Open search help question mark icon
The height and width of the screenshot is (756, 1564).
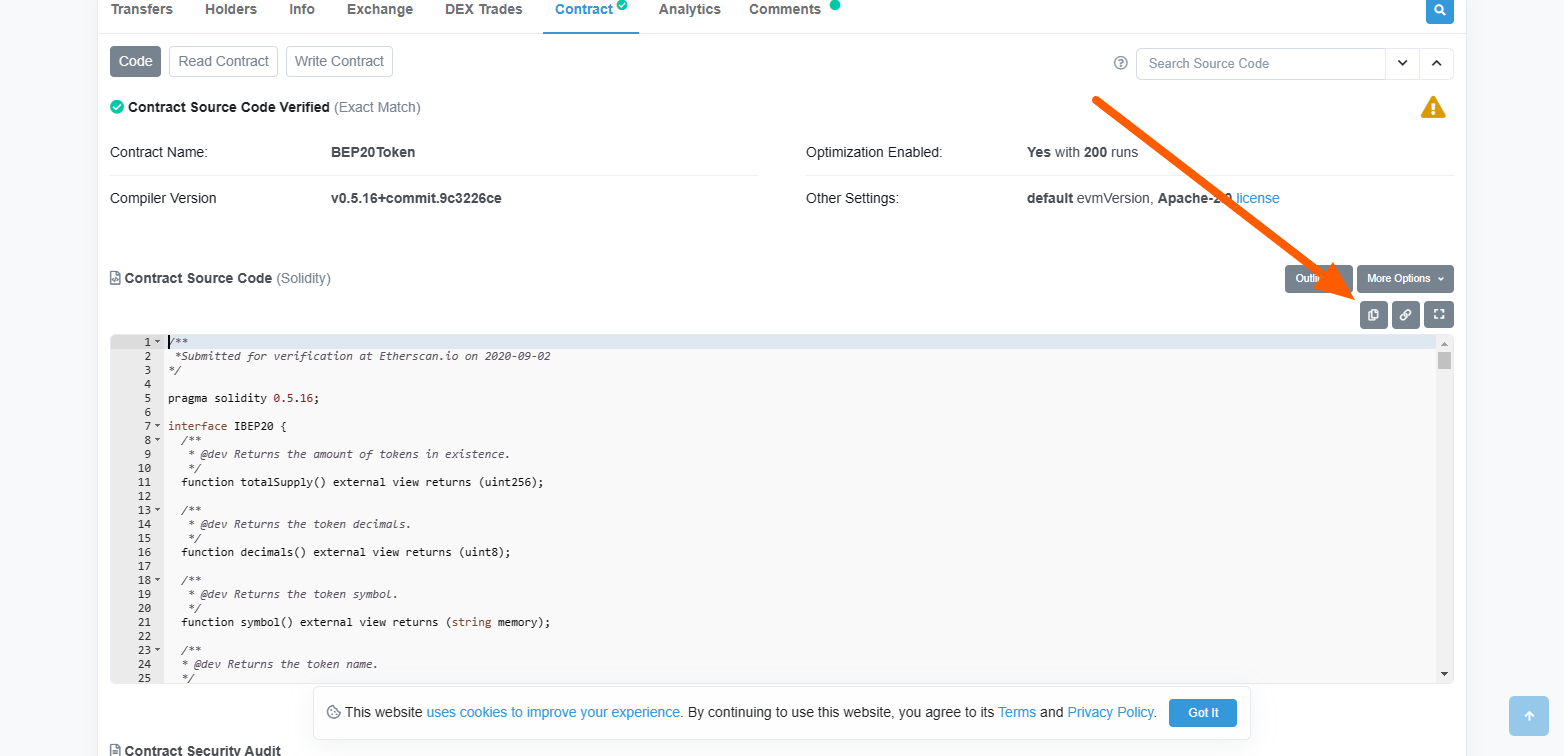1120,63
